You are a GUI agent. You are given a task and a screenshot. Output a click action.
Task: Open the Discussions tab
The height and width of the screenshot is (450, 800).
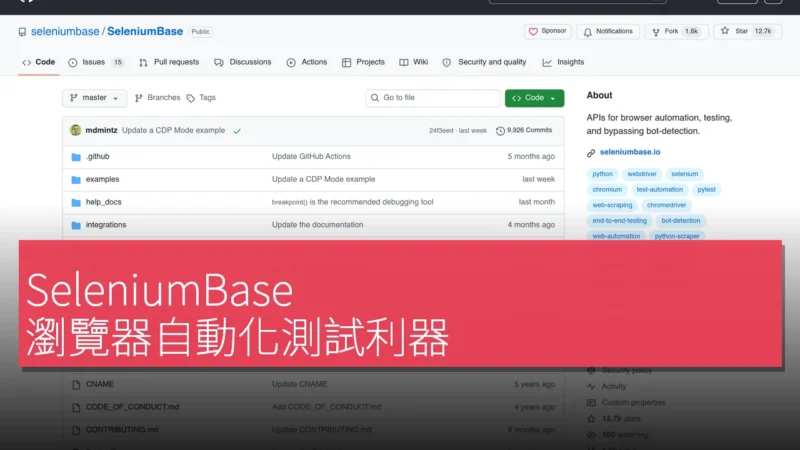pyautogui.click(x=243, y=62)
